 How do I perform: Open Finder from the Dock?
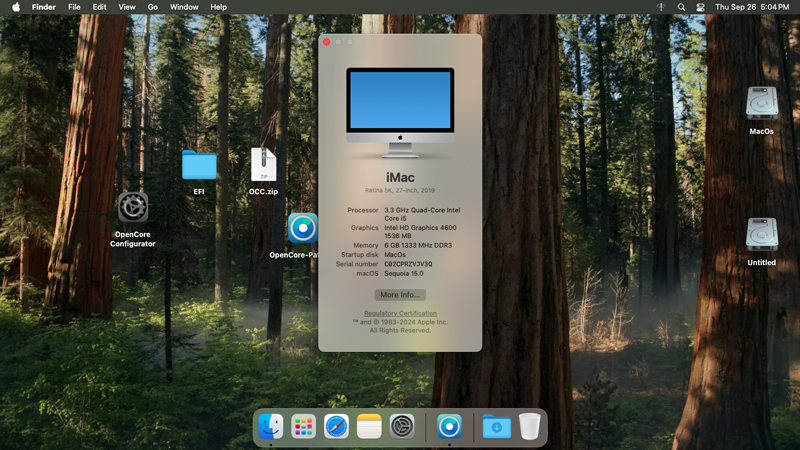click(270, 427)
